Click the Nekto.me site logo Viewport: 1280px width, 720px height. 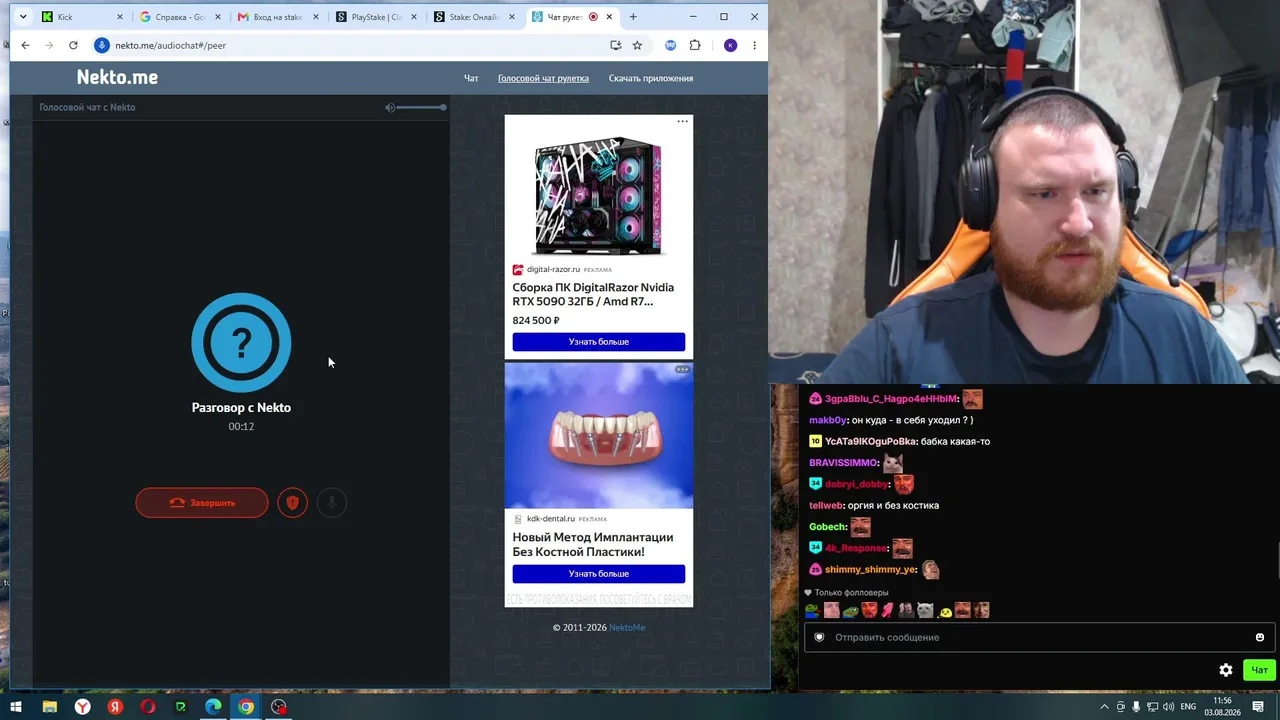coord(117,77)
